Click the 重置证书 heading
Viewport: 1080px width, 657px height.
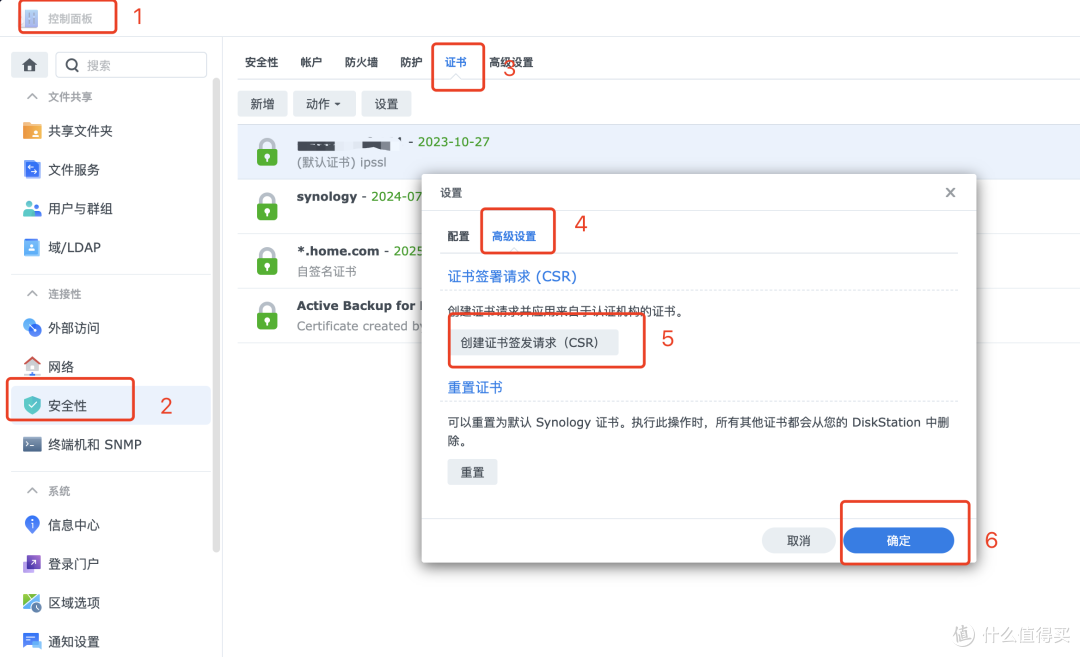point(475,388)
